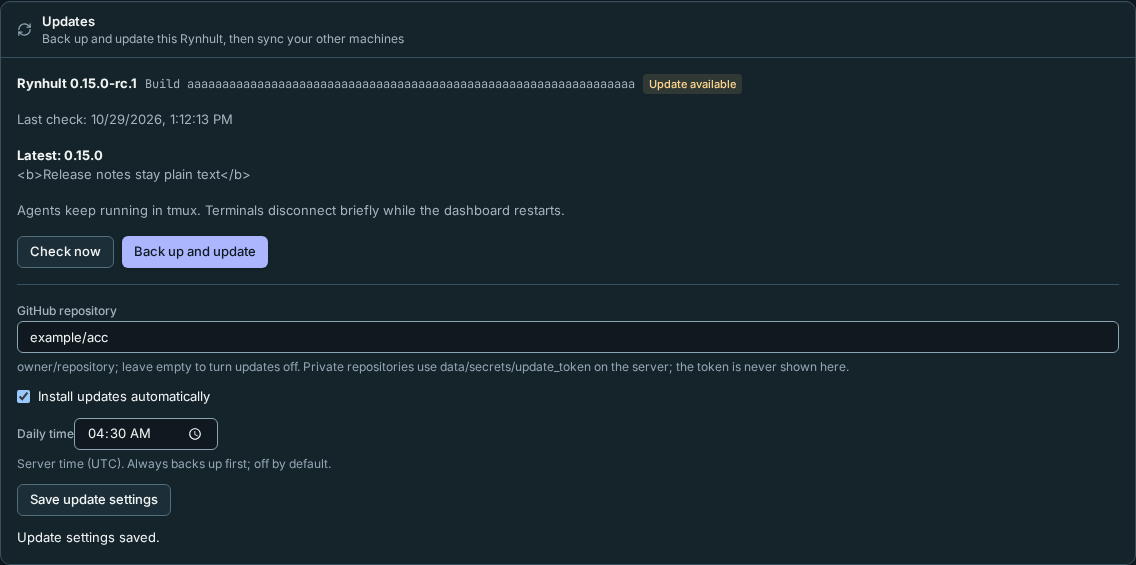Click the GitHub repository label

tap(67, 311)
